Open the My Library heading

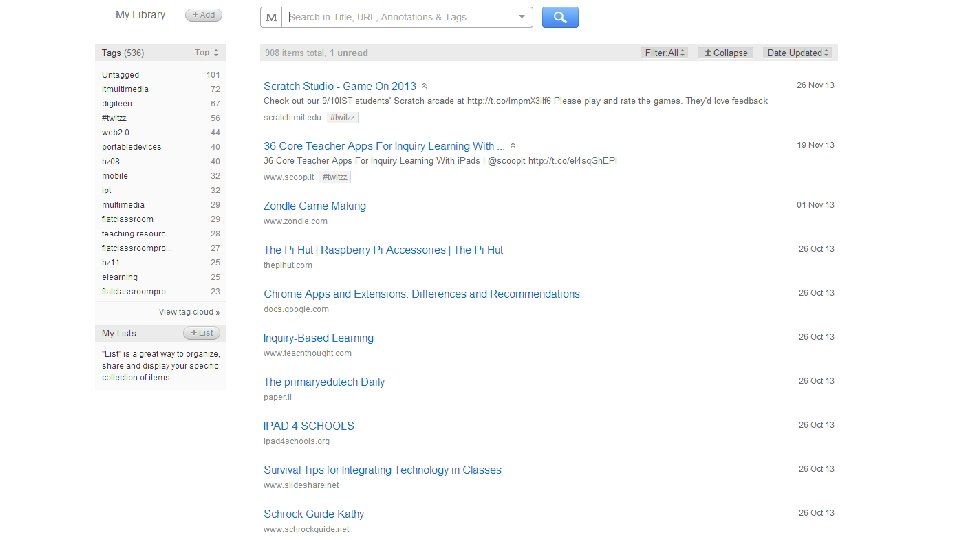(140, 15)
